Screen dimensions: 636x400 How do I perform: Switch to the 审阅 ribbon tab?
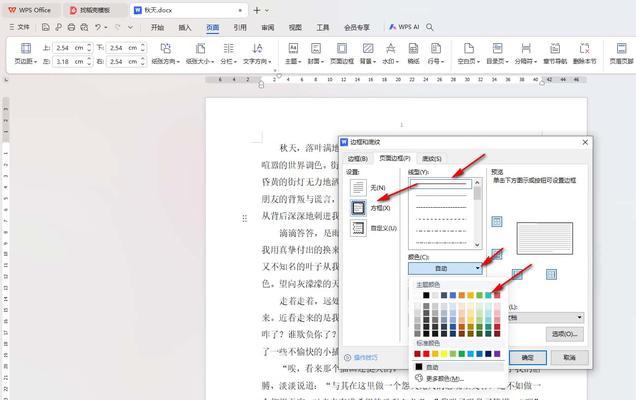[x=268, y=27]
